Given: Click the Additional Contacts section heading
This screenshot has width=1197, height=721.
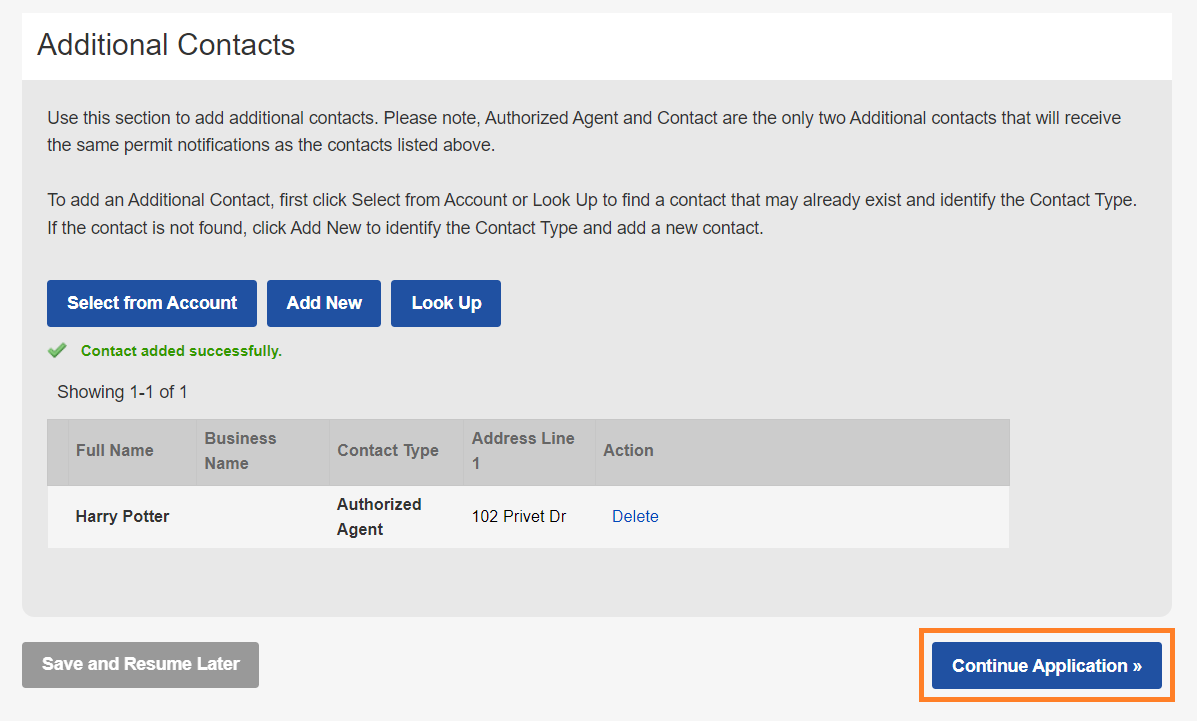Looking at the screenshot, I should click(x=166, y=45).
